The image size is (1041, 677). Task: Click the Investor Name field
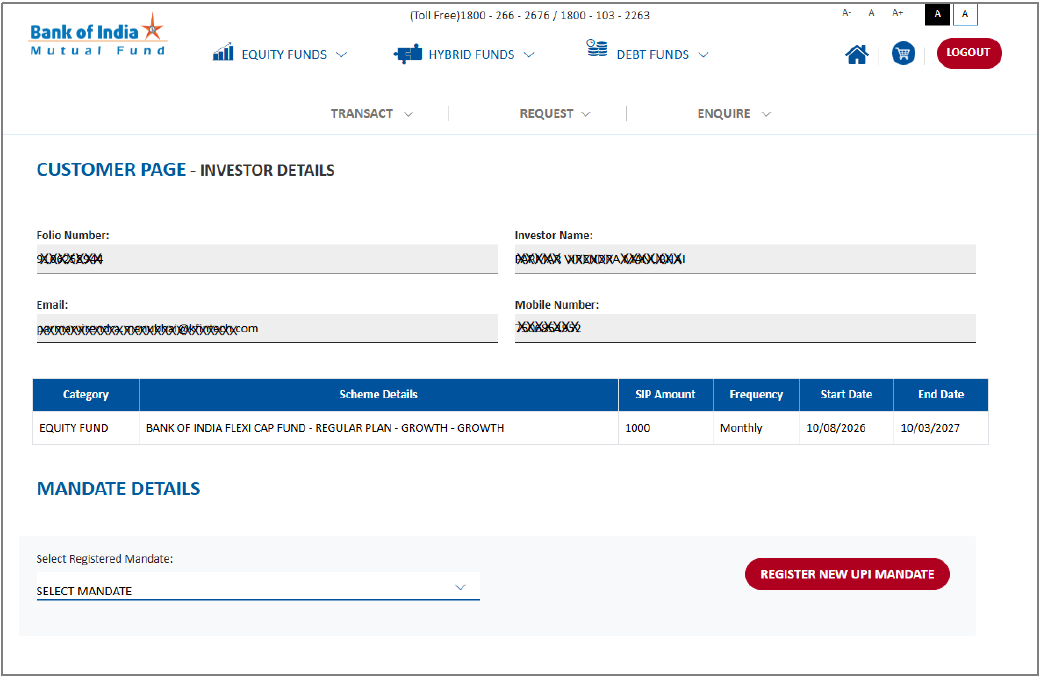(745, 259)
